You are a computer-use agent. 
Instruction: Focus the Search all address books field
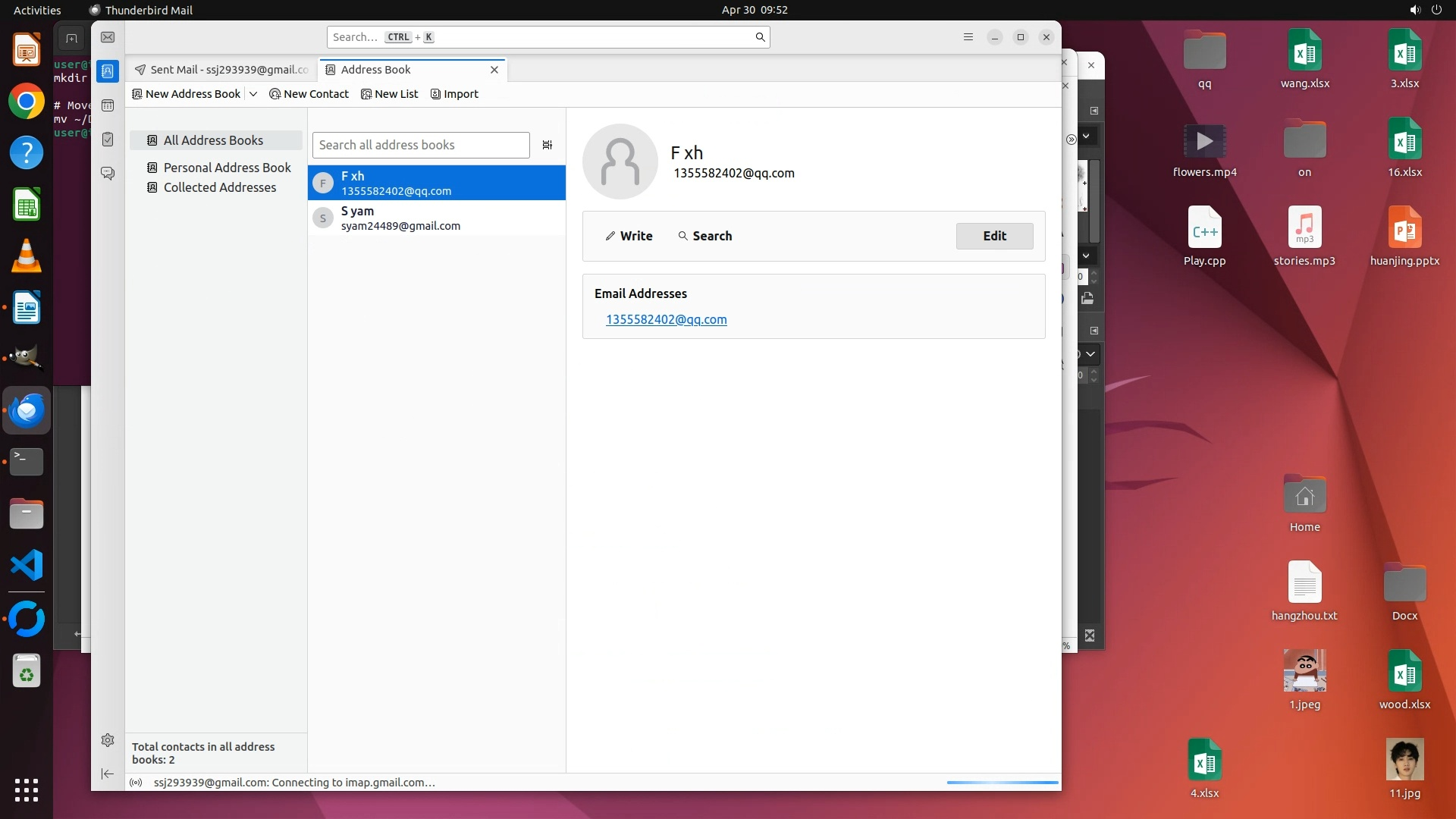coord(421,145)
